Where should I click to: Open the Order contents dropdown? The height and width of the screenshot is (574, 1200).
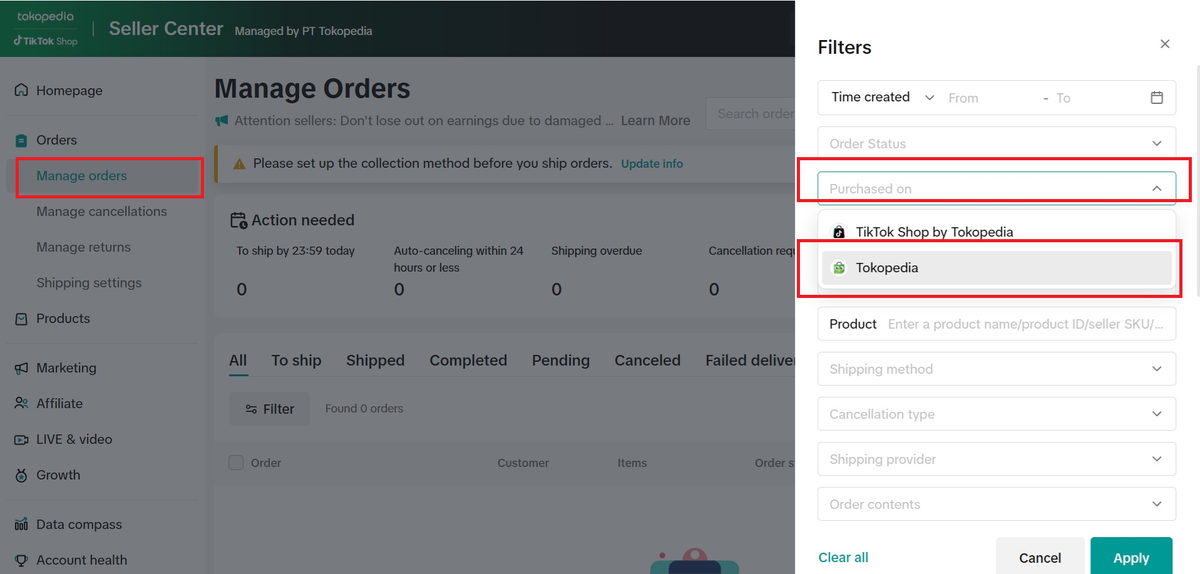(x=997, y=504)
